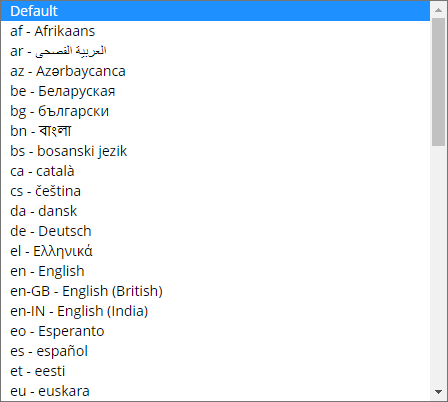Image resolution: width=448 pixels, height=402 pixels.
Task: Select da - dansk entry
Action: point(215,211)
